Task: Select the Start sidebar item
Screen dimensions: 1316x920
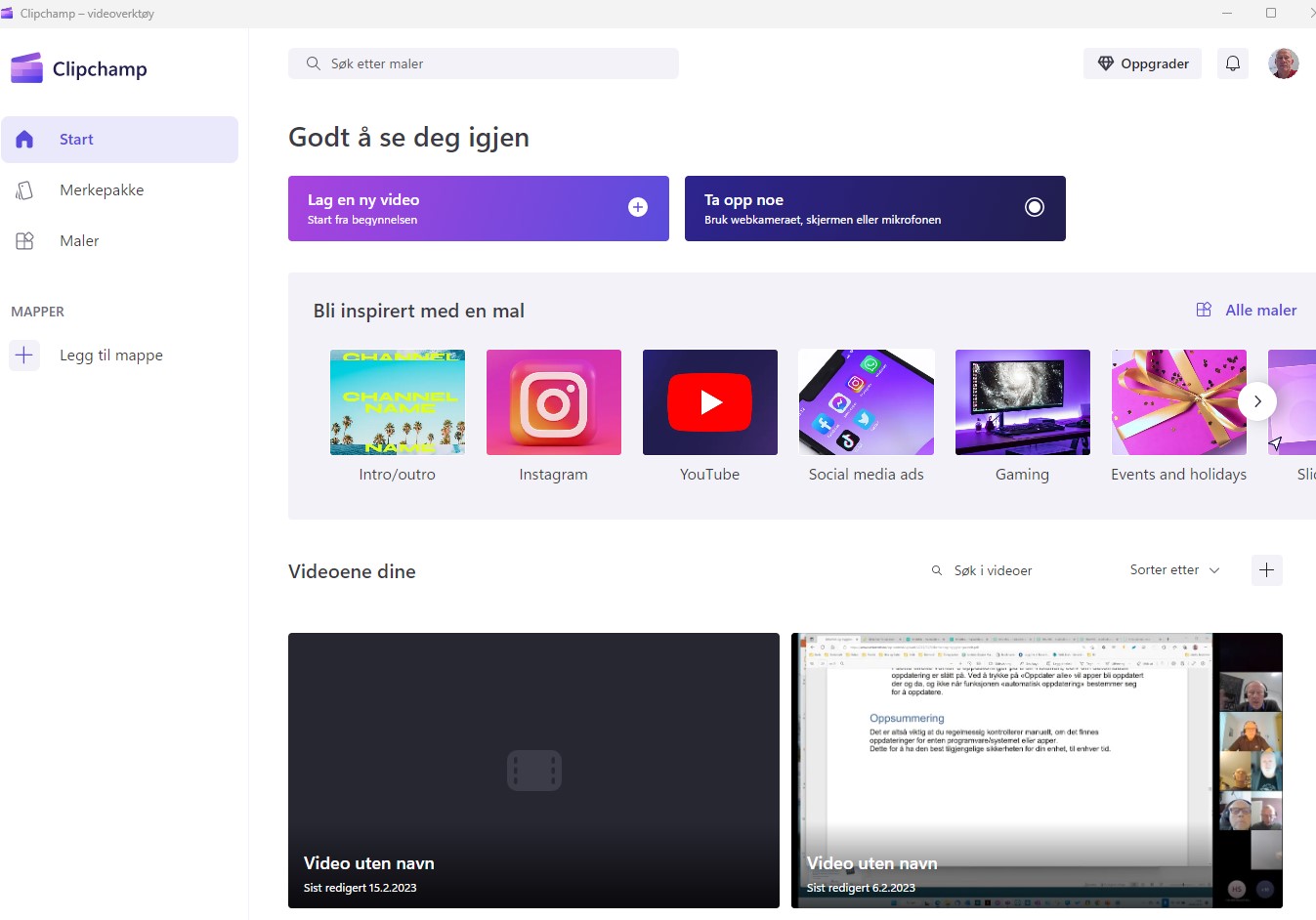Action: point(119,140)
